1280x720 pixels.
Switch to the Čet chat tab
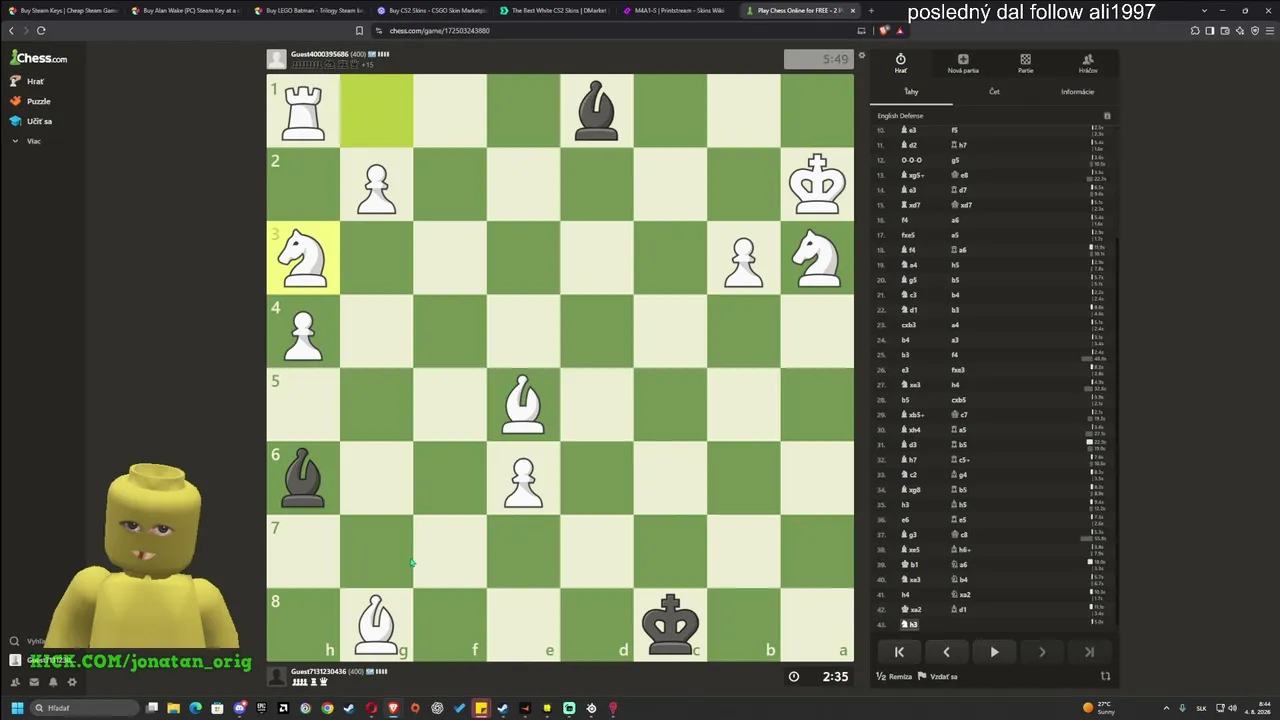994,91
